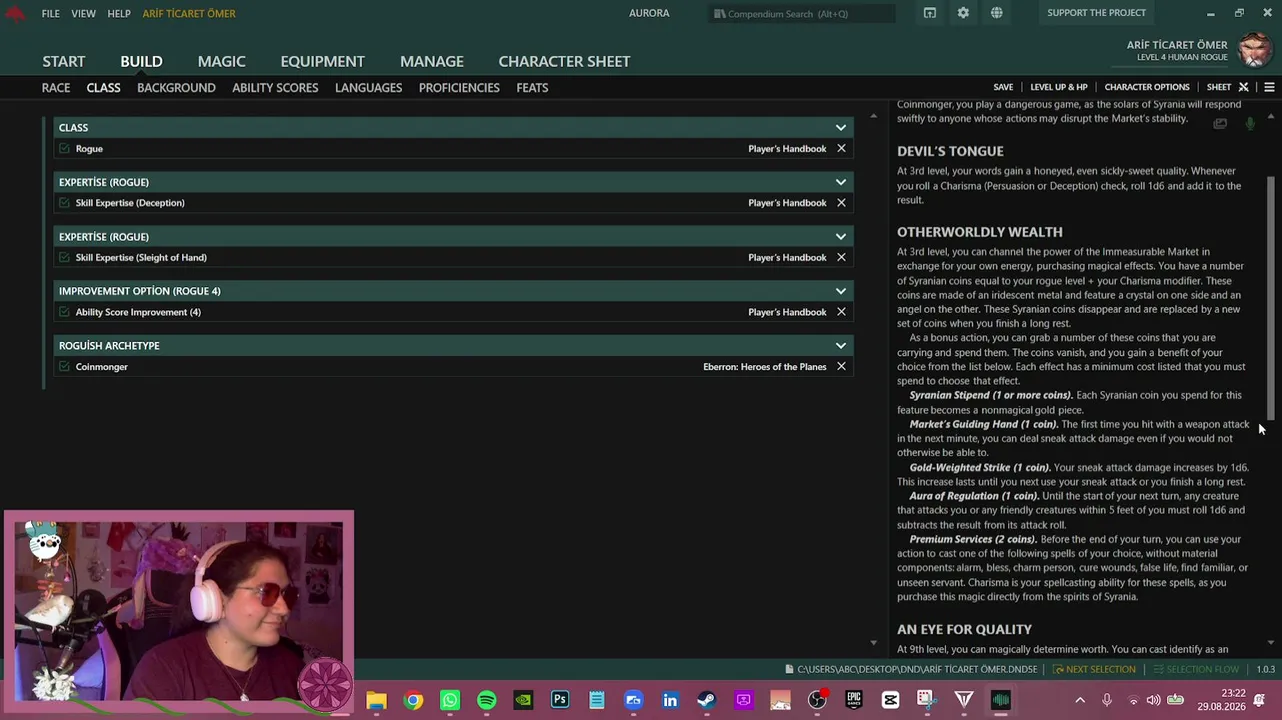Collapse the Roguish Archetype section
Viewport: 1282px width, 720px height.
click(841, 345)
